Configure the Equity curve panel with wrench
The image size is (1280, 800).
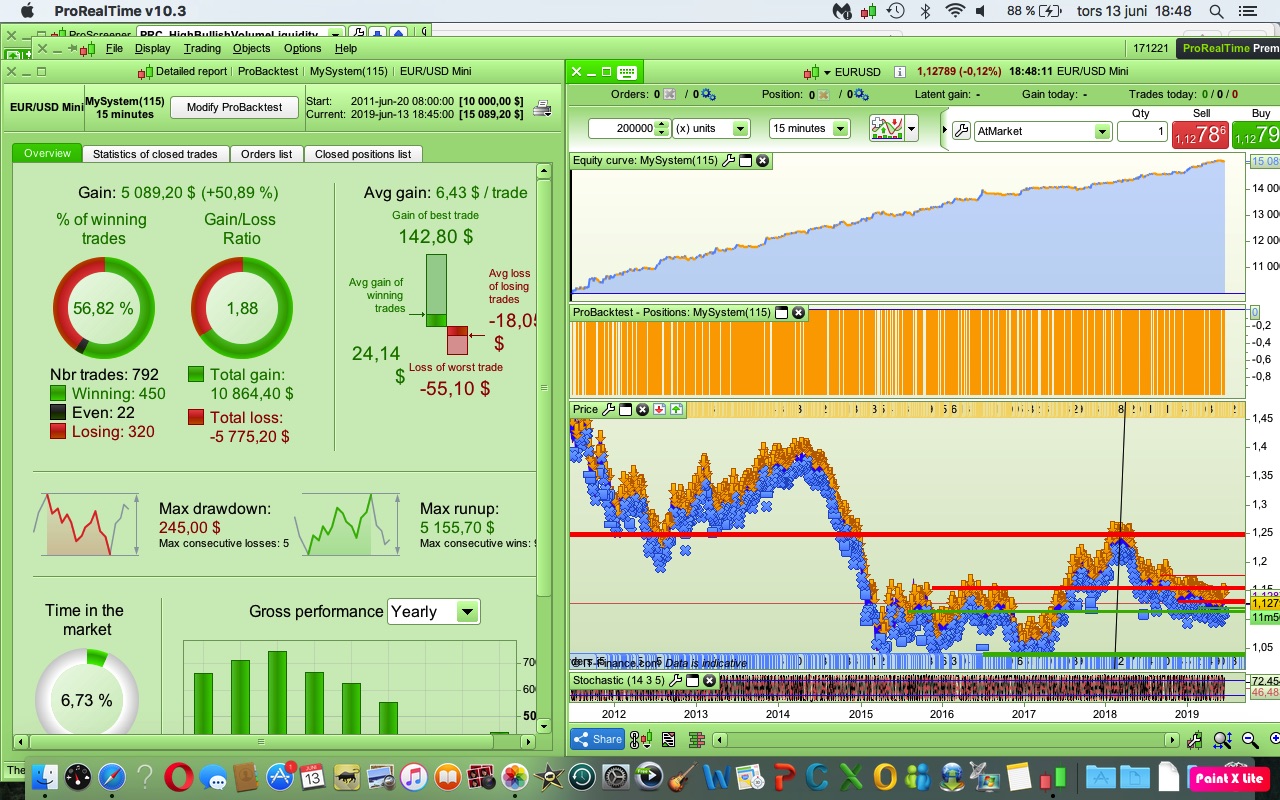pyautogui.click(x=728, y=160)
